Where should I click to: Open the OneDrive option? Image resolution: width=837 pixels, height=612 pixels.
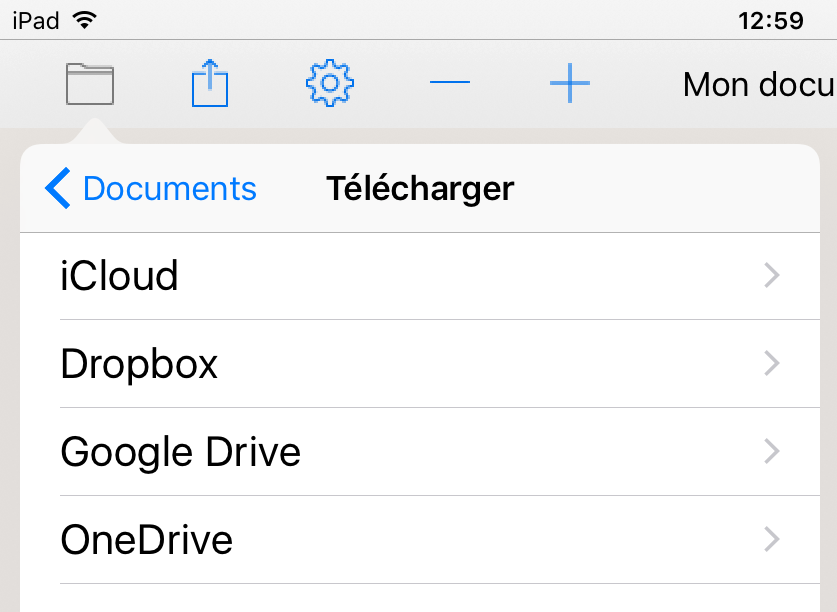tap(420, 540)
